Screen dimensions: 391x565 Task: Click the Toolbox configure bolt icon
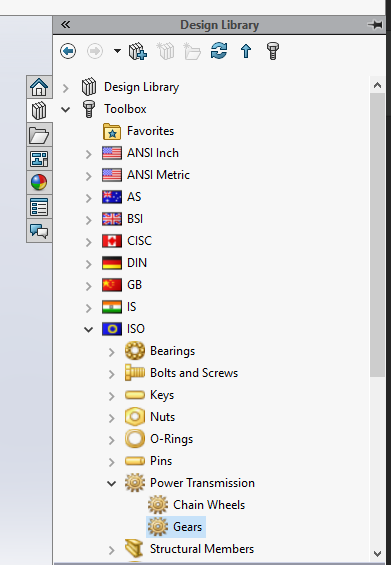[272, 51]
